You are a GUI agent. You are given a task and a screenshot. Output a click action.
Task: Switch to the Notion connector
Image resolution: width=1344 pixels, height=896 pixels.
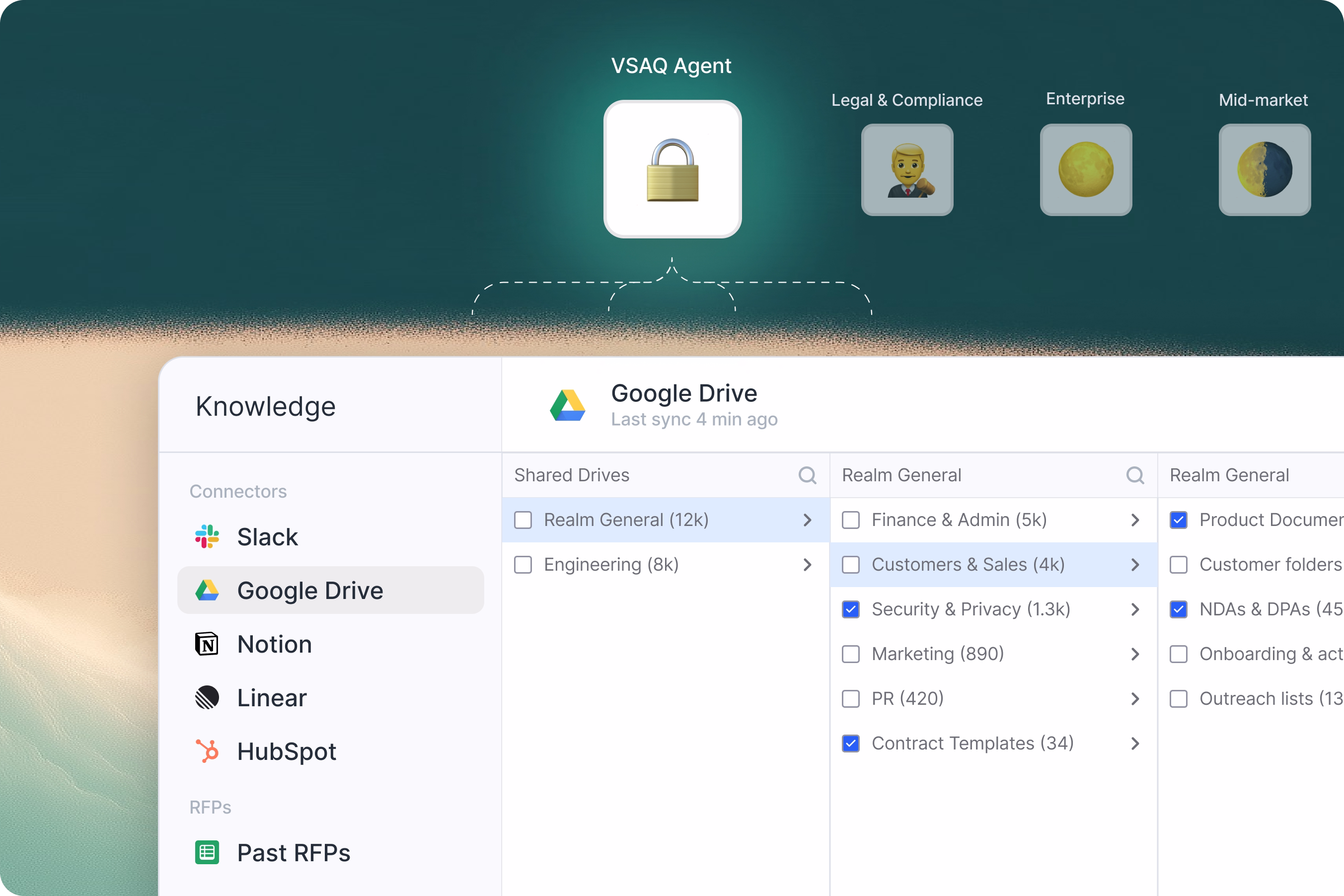(274, 644)
